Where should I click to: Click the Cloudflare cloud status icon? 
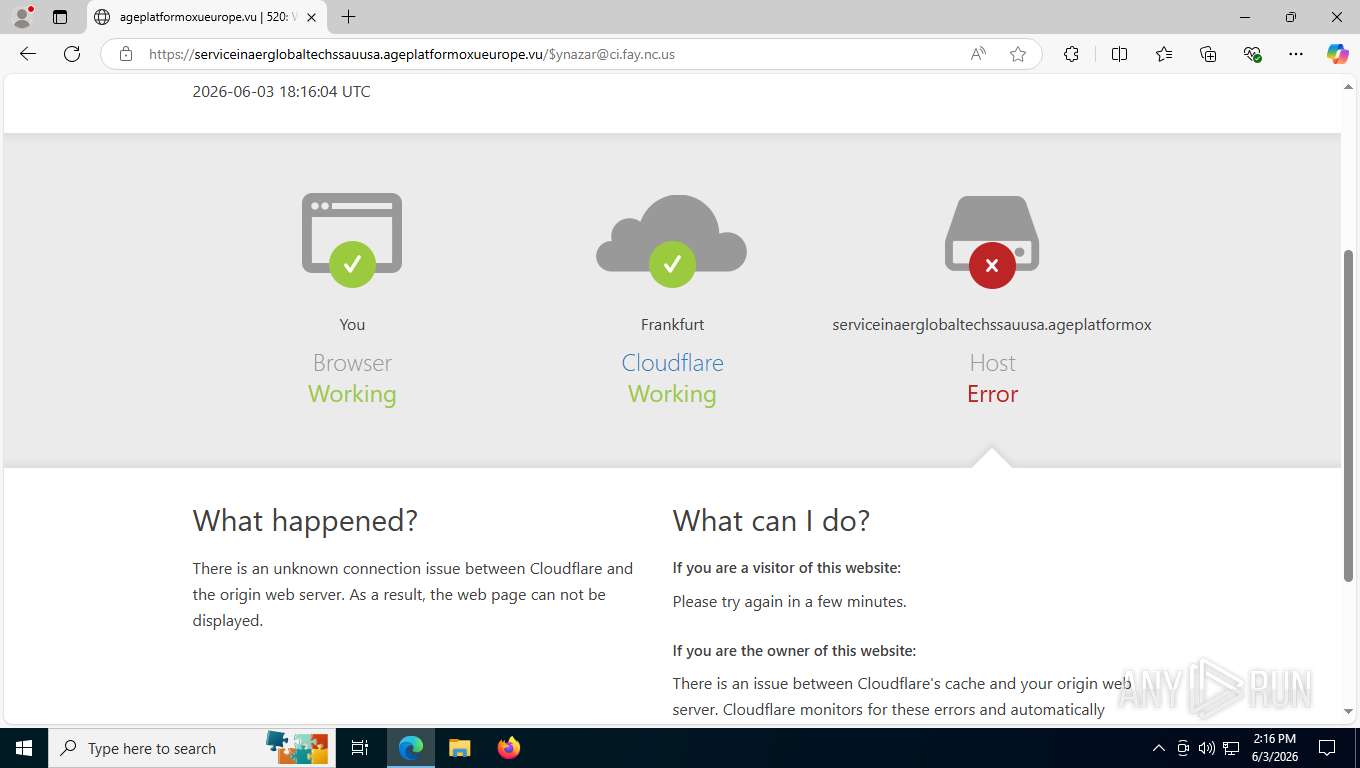pyautogui.click(x=672, y=241)
